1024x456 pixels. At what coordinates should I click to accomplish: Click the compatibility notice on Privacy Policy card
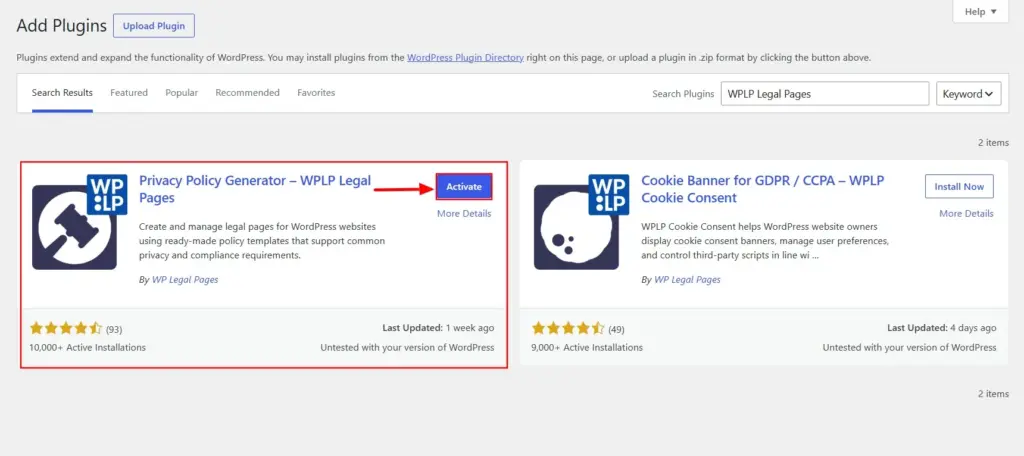pyautogui.click(x=408, y=348)
